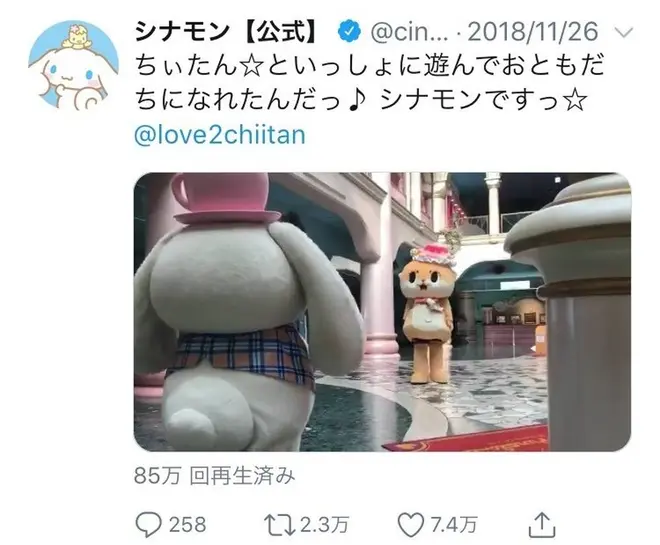Click the 7.4万 likes count
The height and width of the screenshot is (545, 660).
(454, 524)
